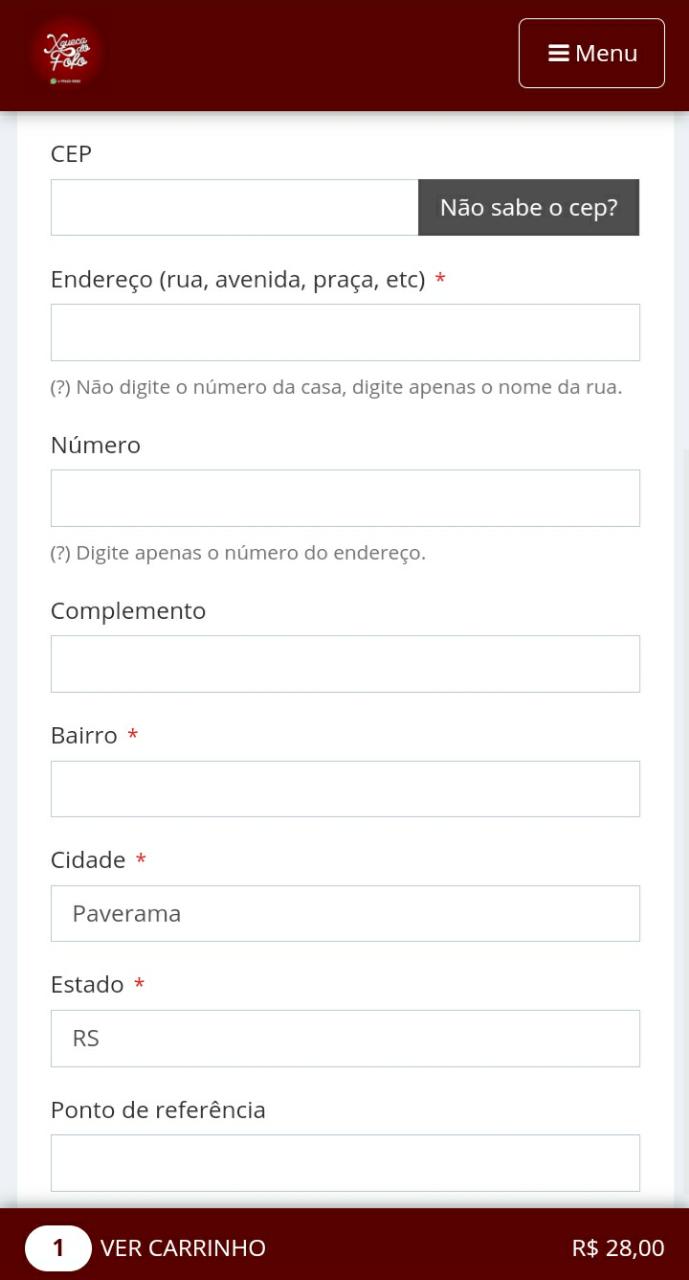Select the Ponto de referência field
Viewport: 689px width, 1280px height.
point(345,1163)
